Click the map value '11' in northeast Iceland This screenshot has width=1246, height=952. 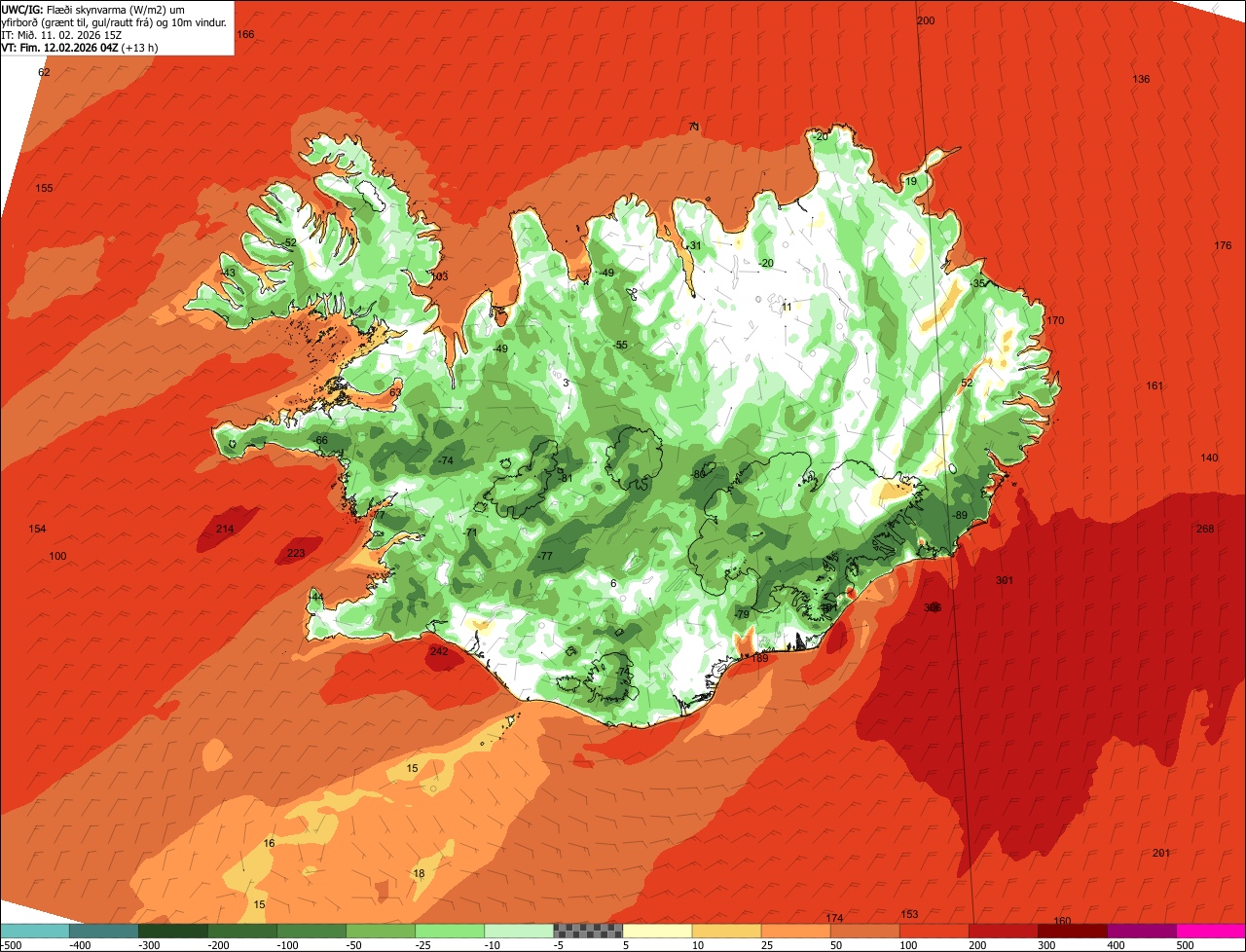787,307
